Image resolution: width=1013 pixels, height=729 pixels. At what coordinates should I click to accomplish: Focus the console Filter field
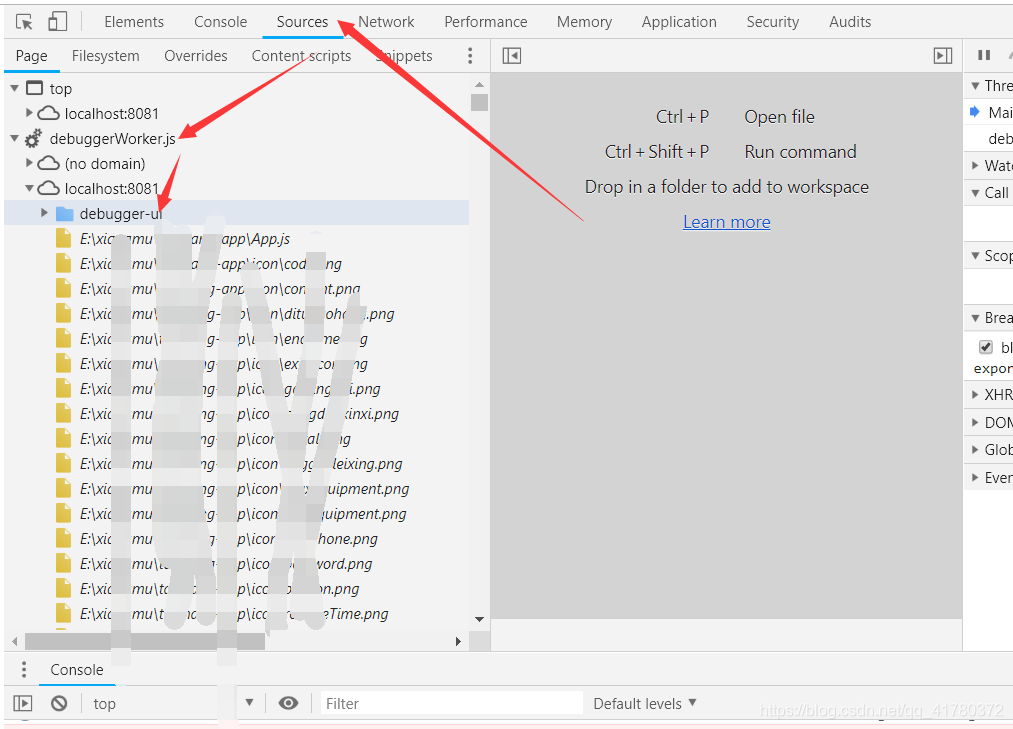(x=452, y=703)
